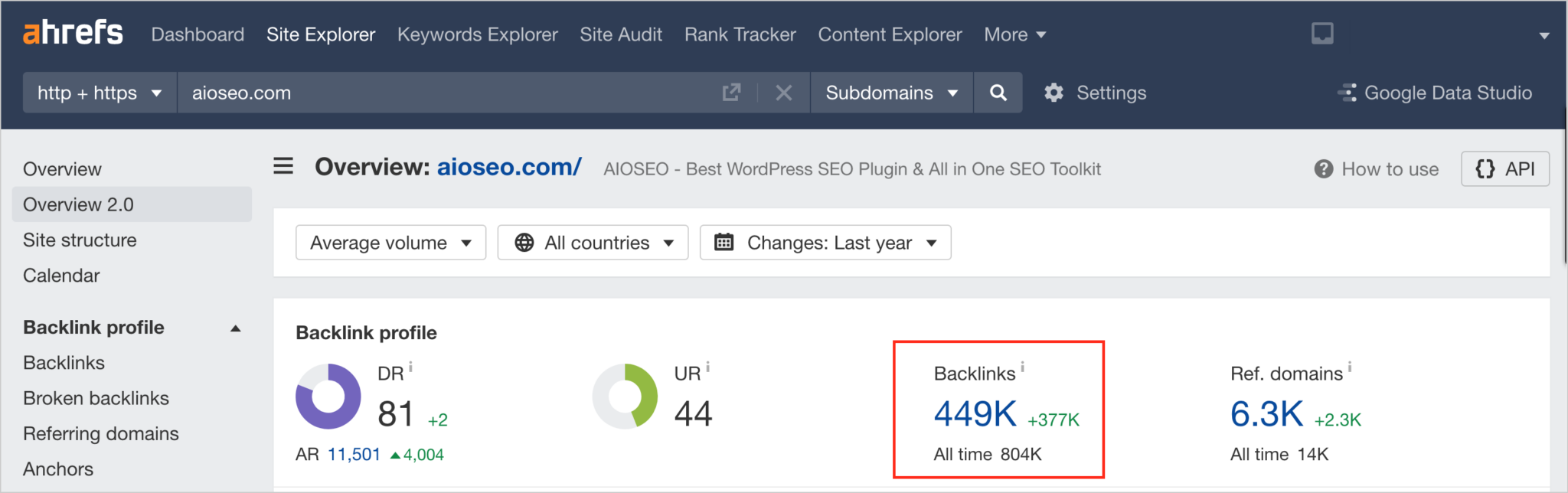The width and height of the screenshot is (1568, 493).
Task: Click the How to use help icon
Action: pyautogui.click(x=1323, y=169)
